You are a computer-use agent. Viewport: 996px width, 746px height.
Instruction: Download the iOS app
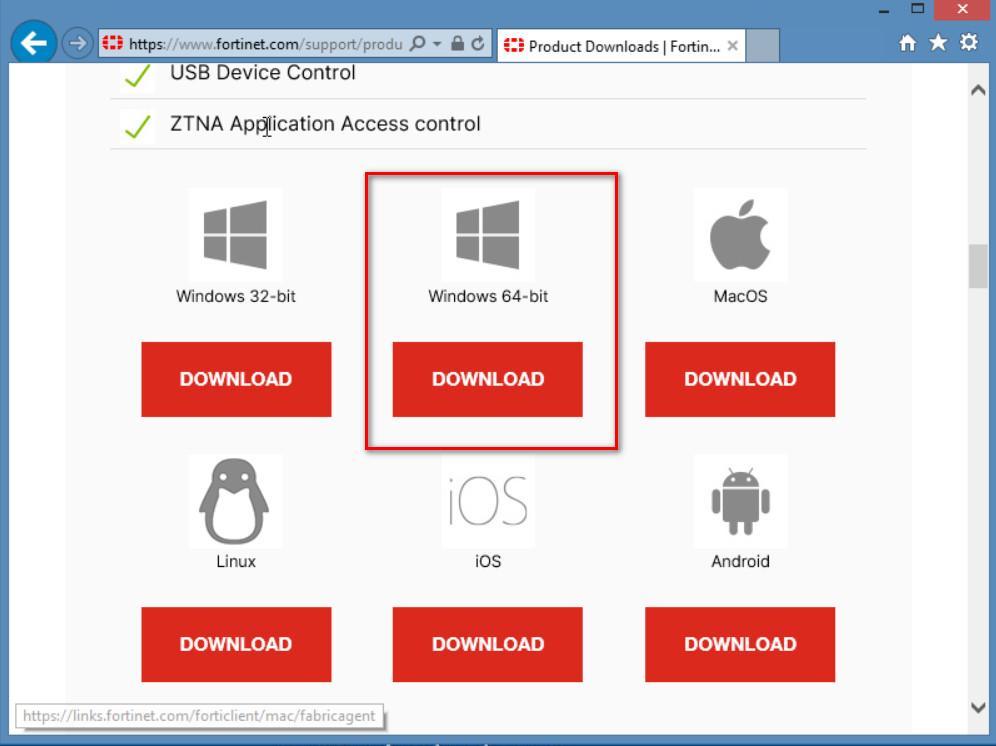(x=488, y=644)
